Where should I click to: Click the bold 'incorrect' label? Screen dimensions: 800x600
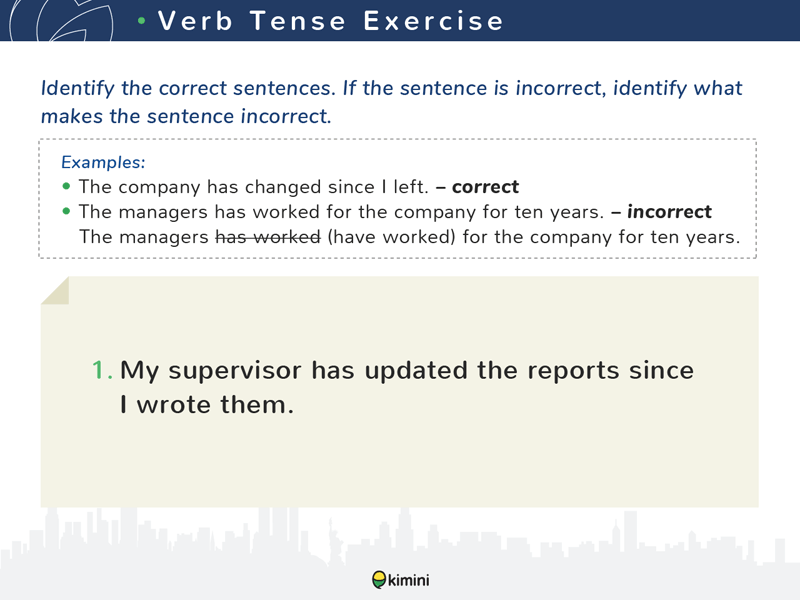coord(669,211)
